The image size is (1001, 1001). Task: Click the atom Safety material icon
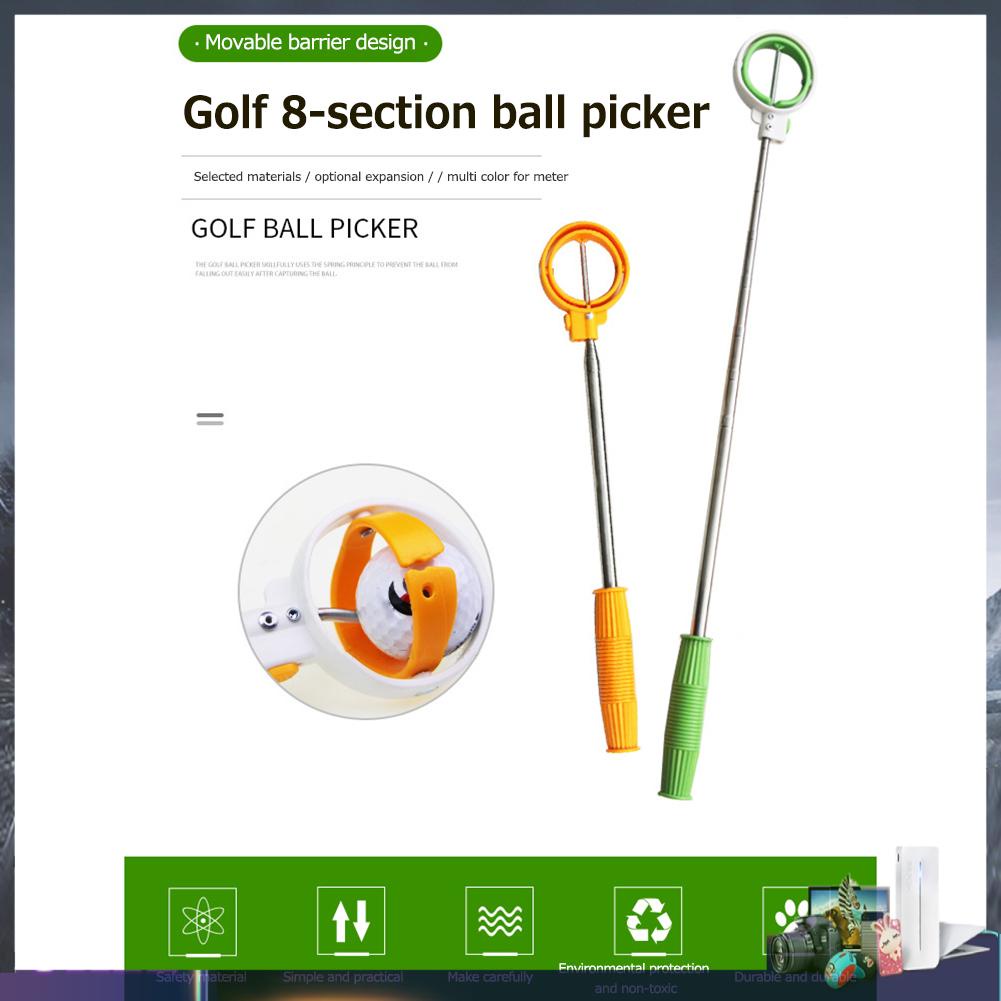point(202,921)
